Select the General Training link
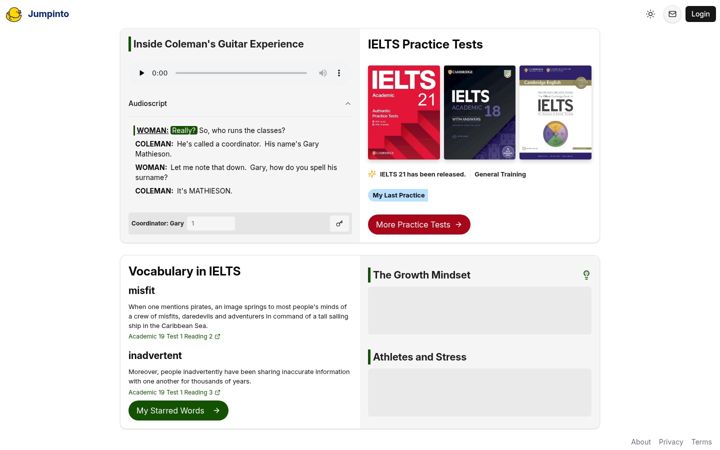Viewport: 720px width, 450px height. coord(500,174)
